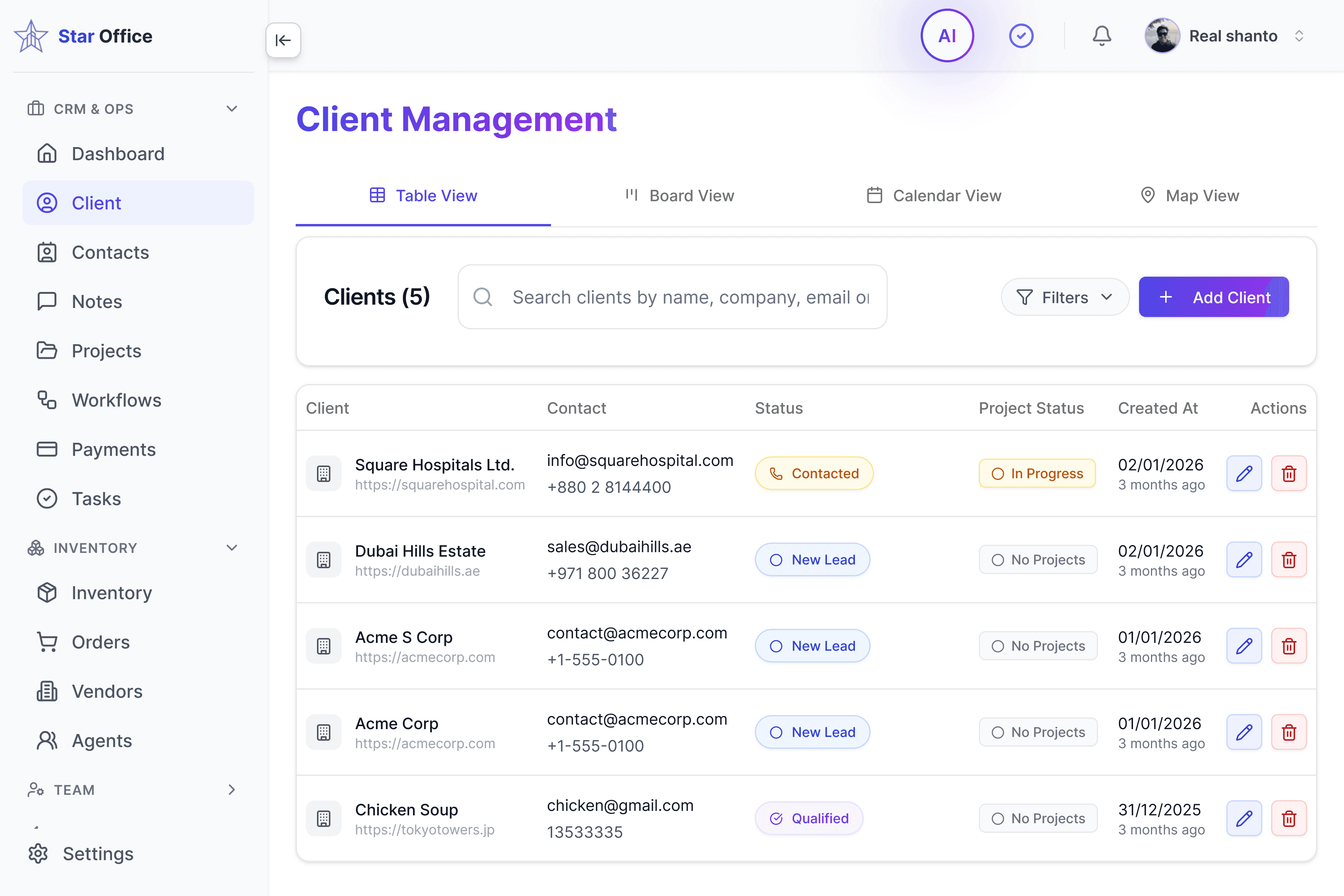Click building icon for Acme S Corp
Image resolution: width=1344 pixels, height=896 pixels.
(323, 646)
